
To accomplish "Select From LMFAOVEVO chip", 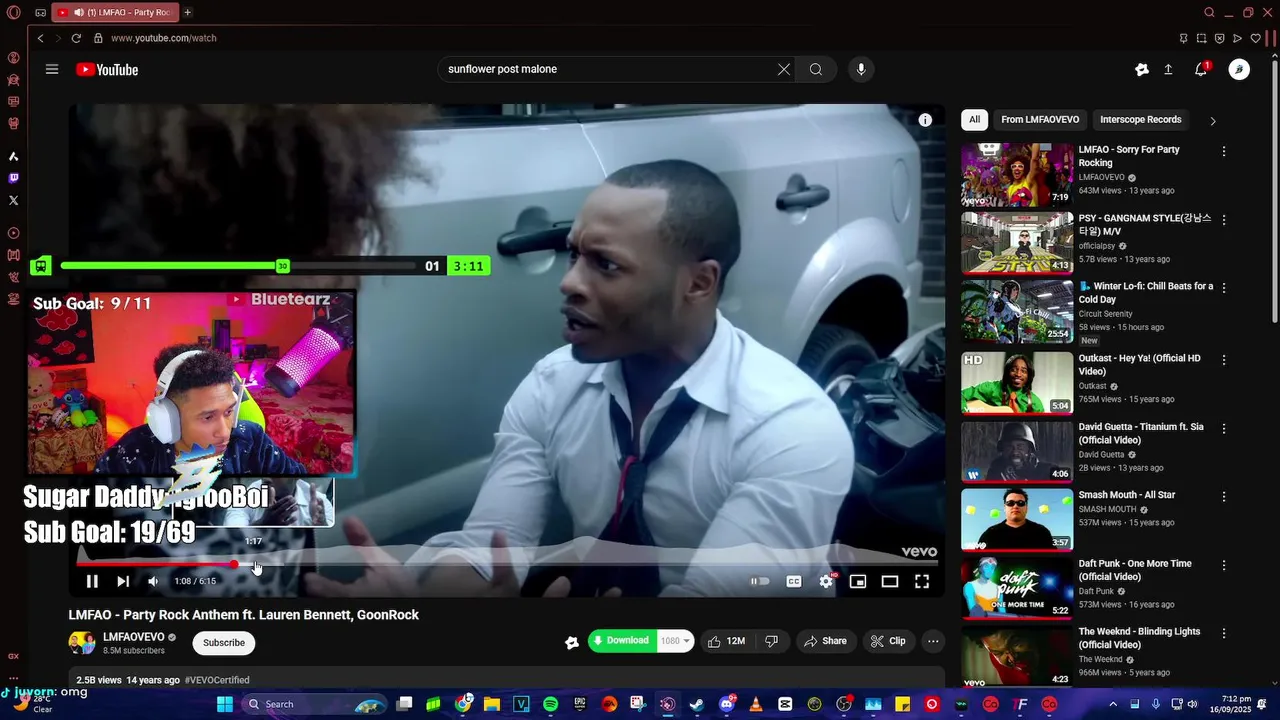I will [x=1040, y=120].
